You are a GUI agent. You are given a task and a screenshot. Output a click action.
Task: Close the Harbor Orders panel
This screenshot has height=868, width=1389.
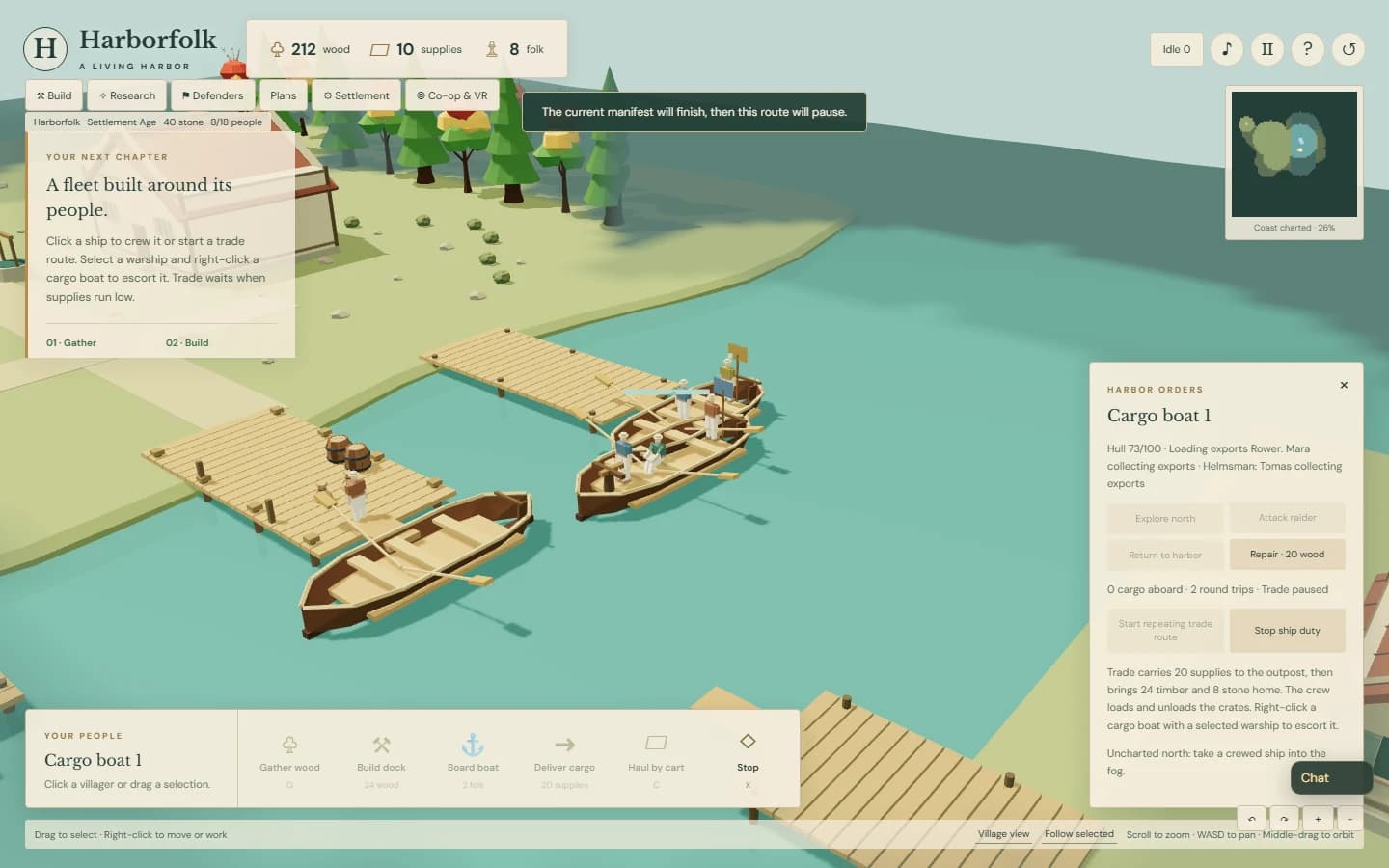[x=1344, y=385]
